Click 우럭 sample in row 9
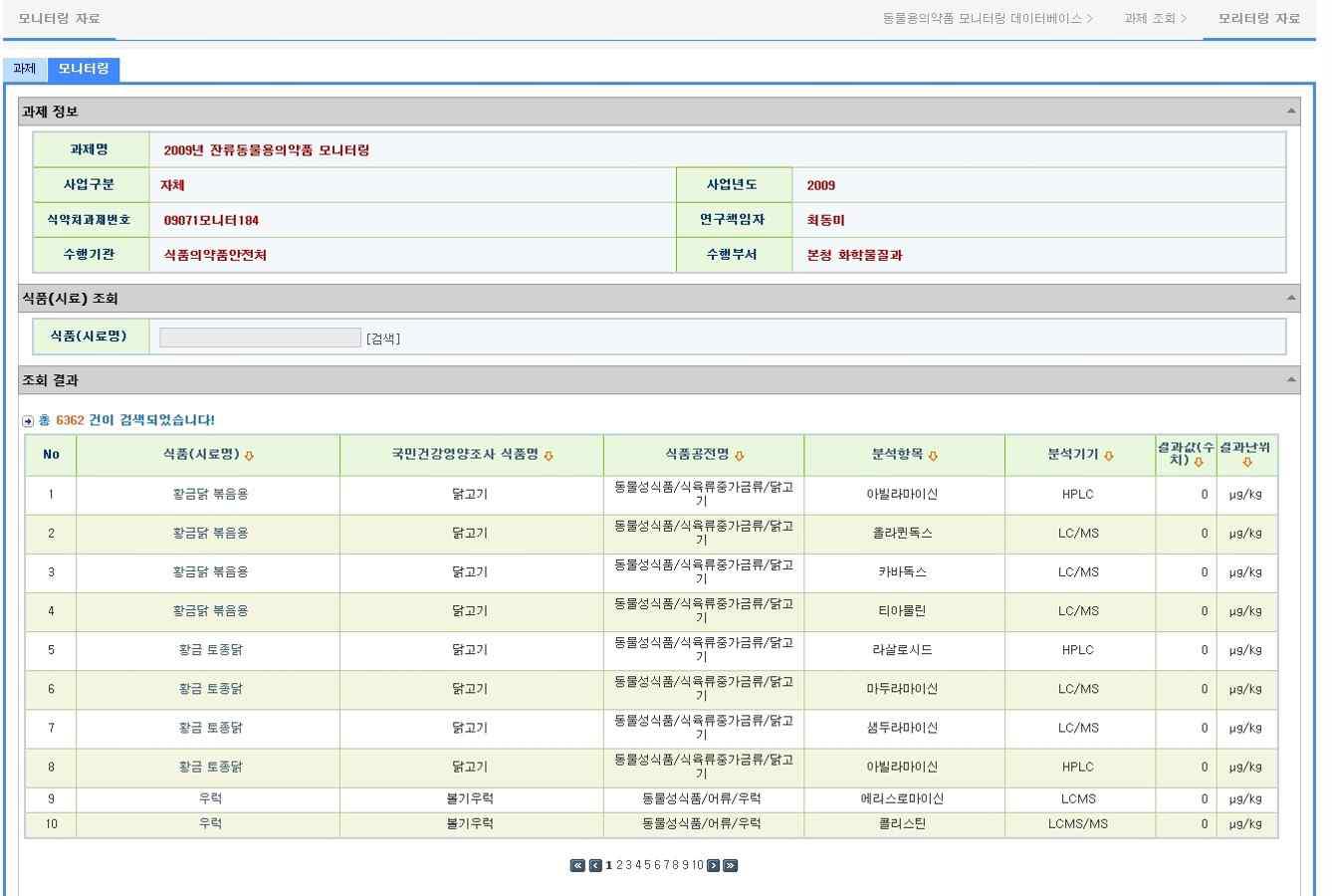 pos(211,799)
